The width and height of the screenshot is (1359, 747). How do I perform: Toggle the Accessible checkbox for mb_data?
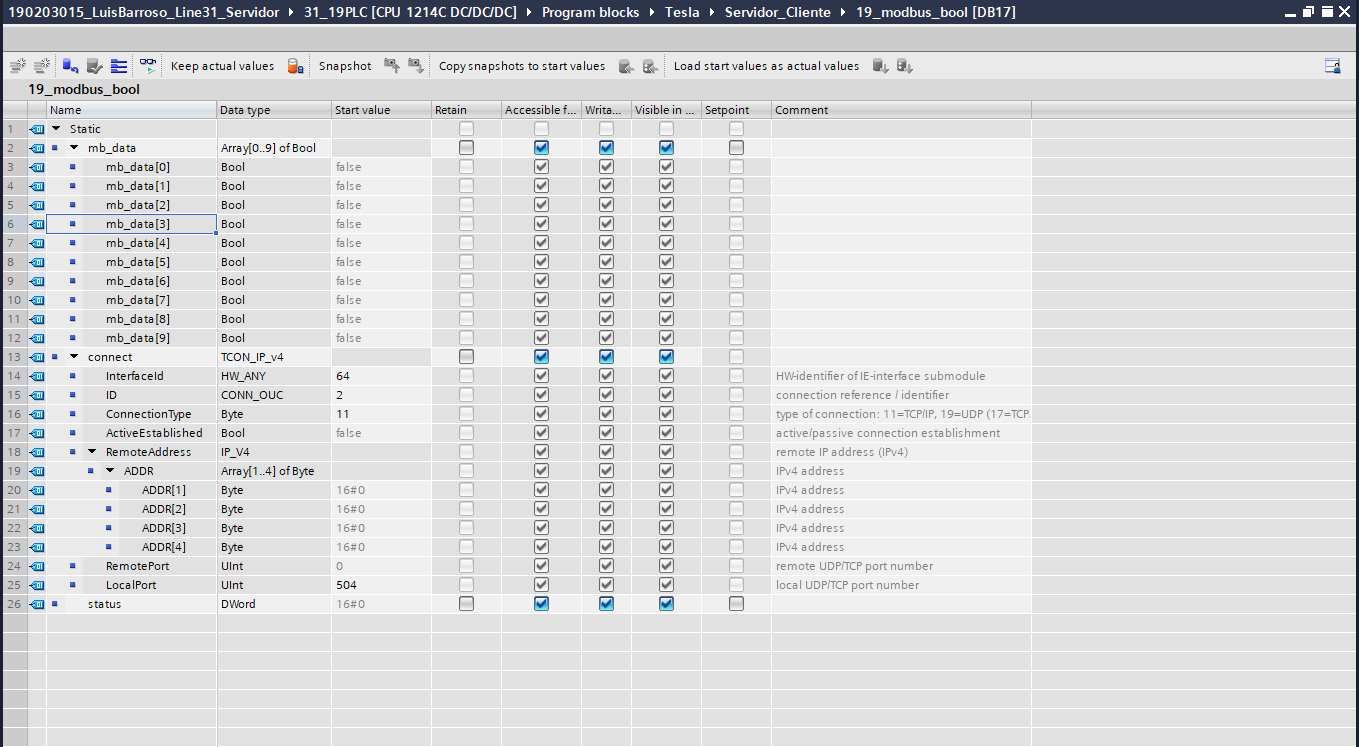(x=541, y=148)
